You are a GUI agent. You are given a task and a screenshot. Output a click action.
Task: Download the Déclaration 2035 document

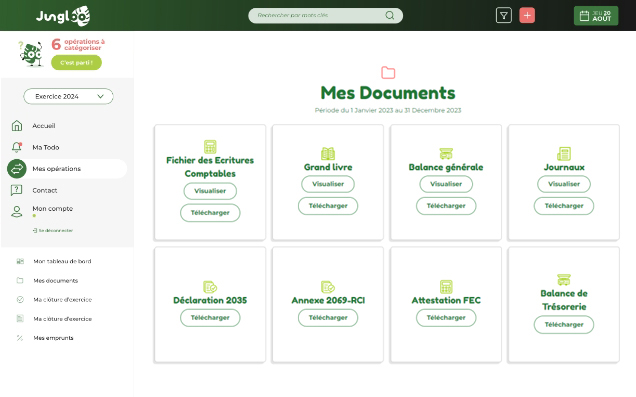click(210, 318)
